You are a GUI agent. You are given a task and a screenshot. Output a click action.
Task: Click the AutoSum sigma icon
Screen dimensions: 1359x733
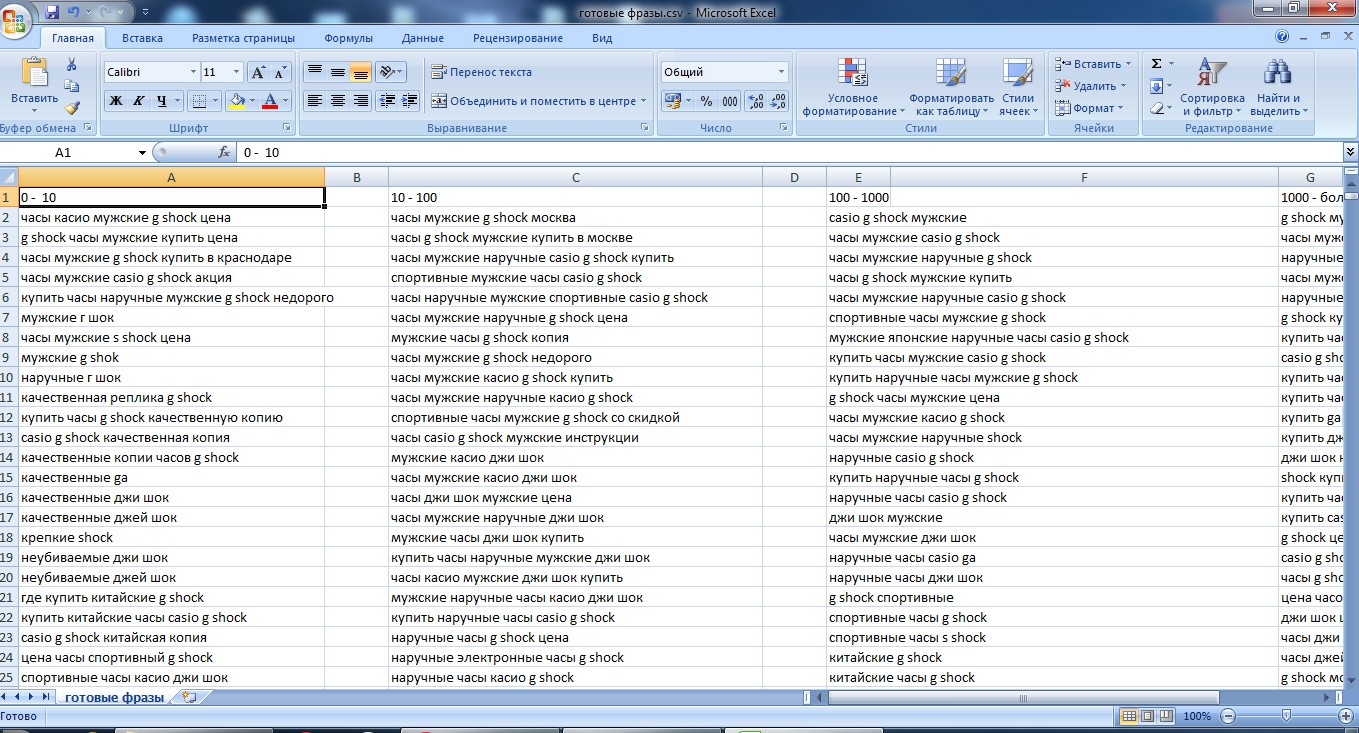tap(1157, 64)
